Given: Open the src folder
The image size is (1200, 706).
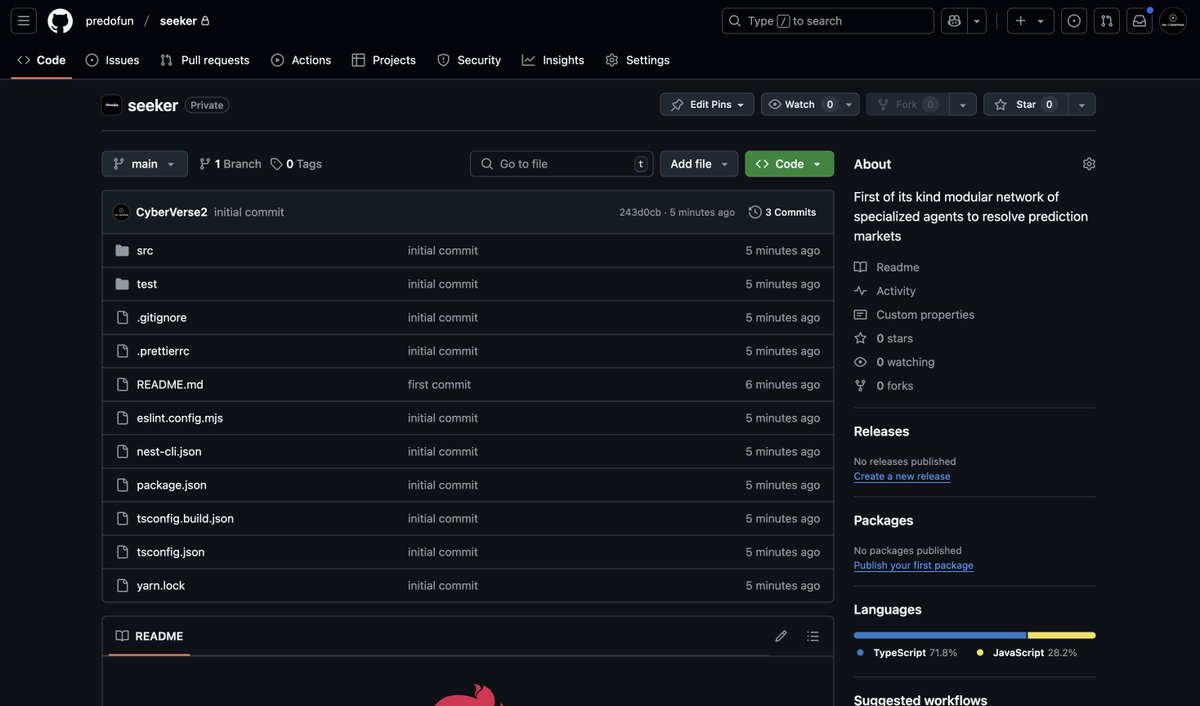Looking at the screenshot, I should point(145,251).
